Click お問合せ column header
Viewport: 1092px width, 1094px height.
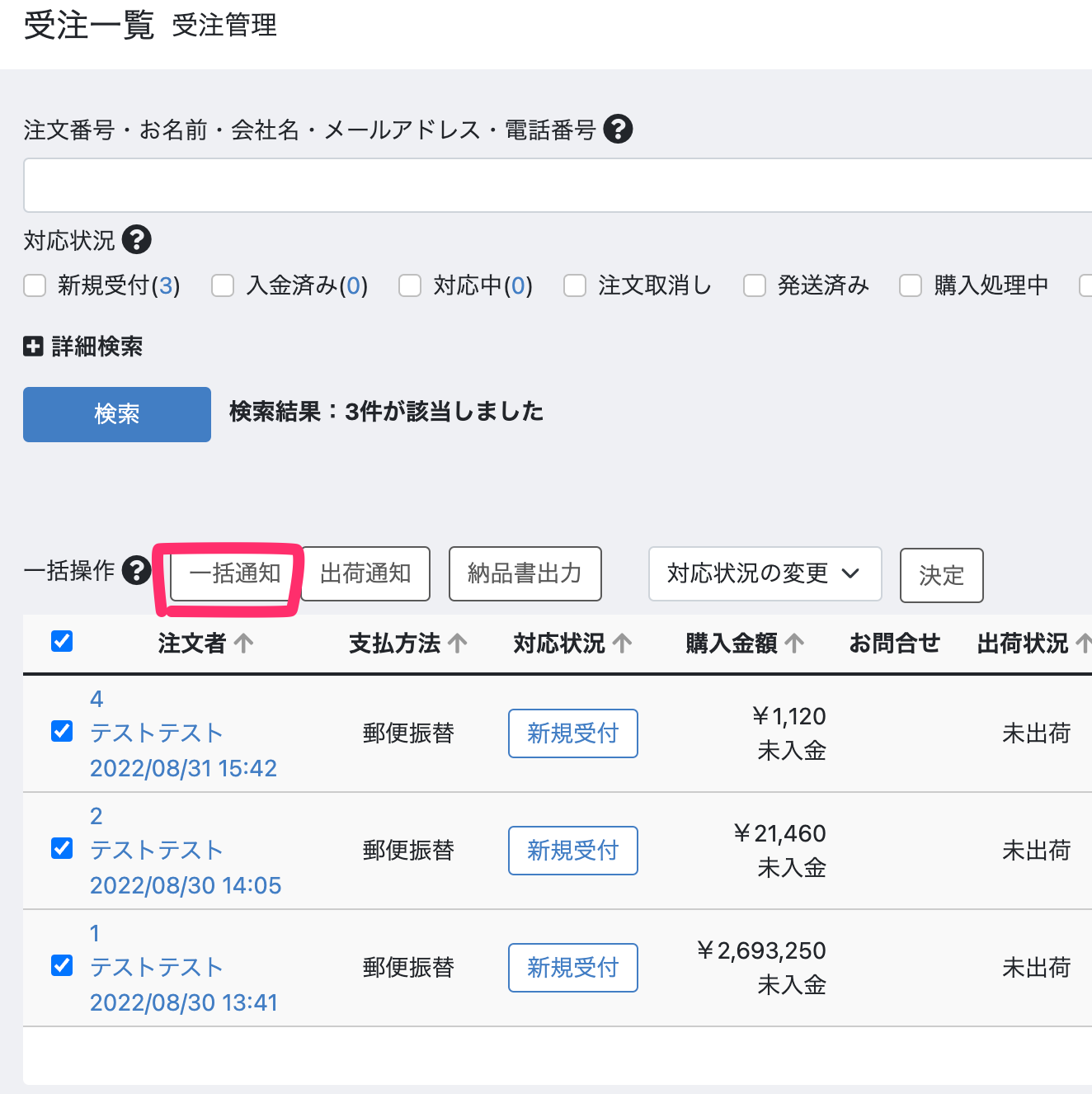[895, 644]
